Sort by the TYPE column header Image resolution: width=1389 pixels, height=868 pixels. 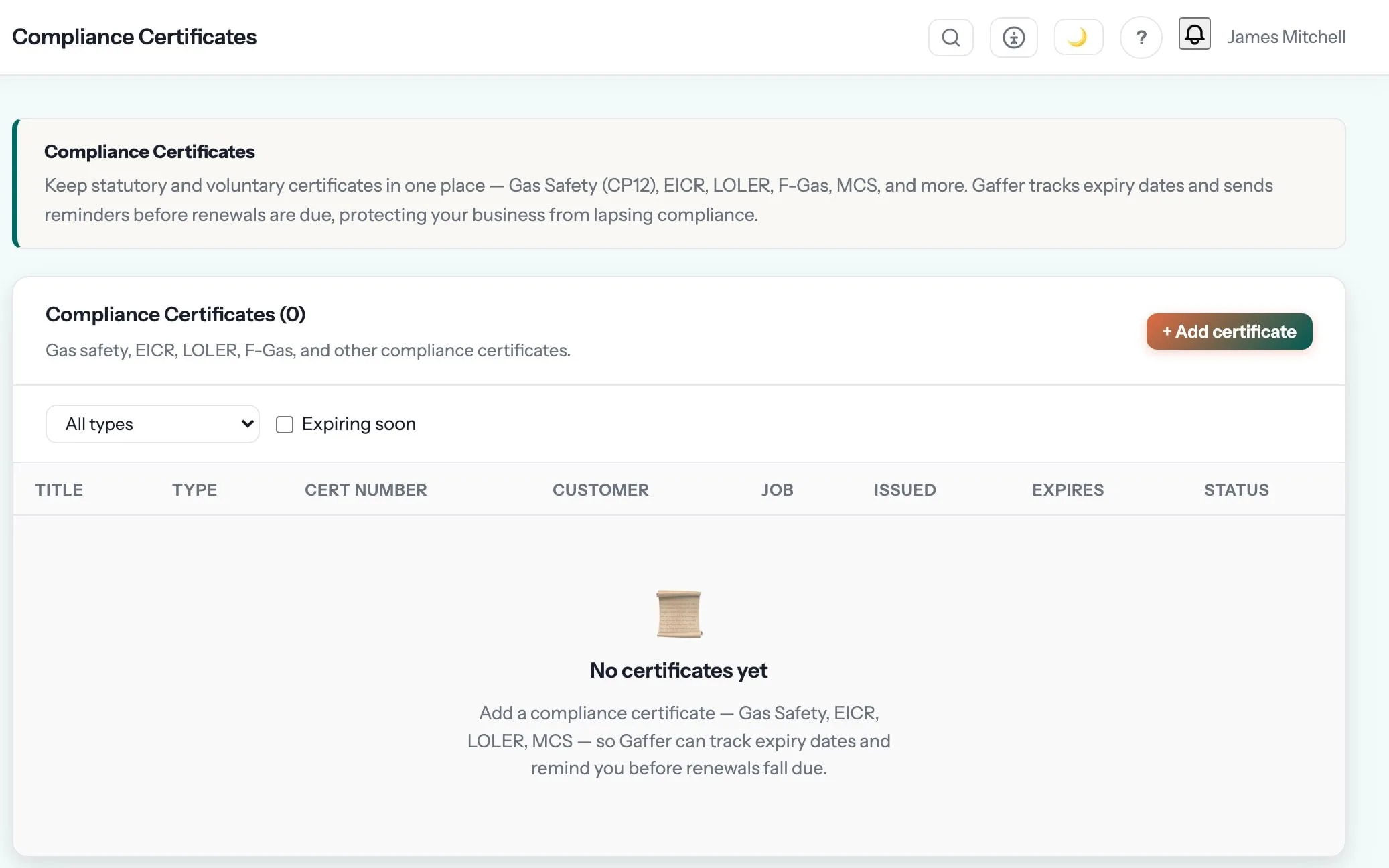pyautogui.click(x=194, y=490)
